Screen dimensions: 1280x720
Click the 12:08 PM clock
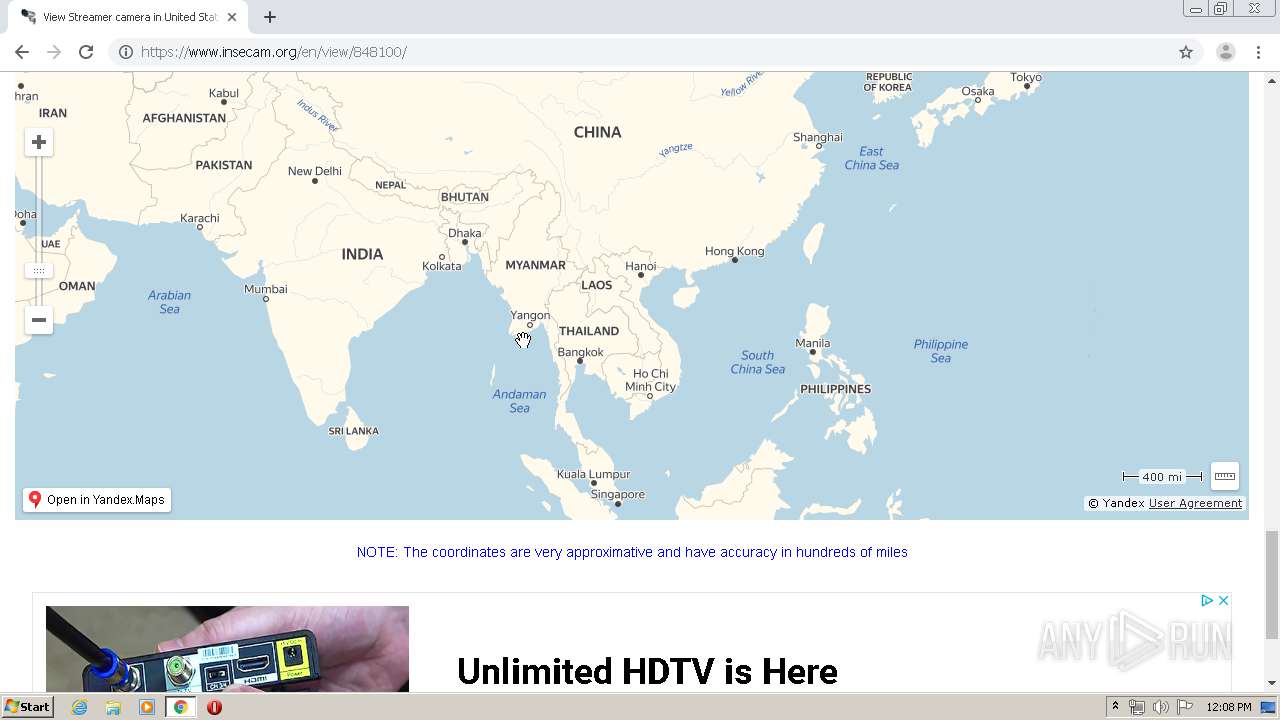1229,707
